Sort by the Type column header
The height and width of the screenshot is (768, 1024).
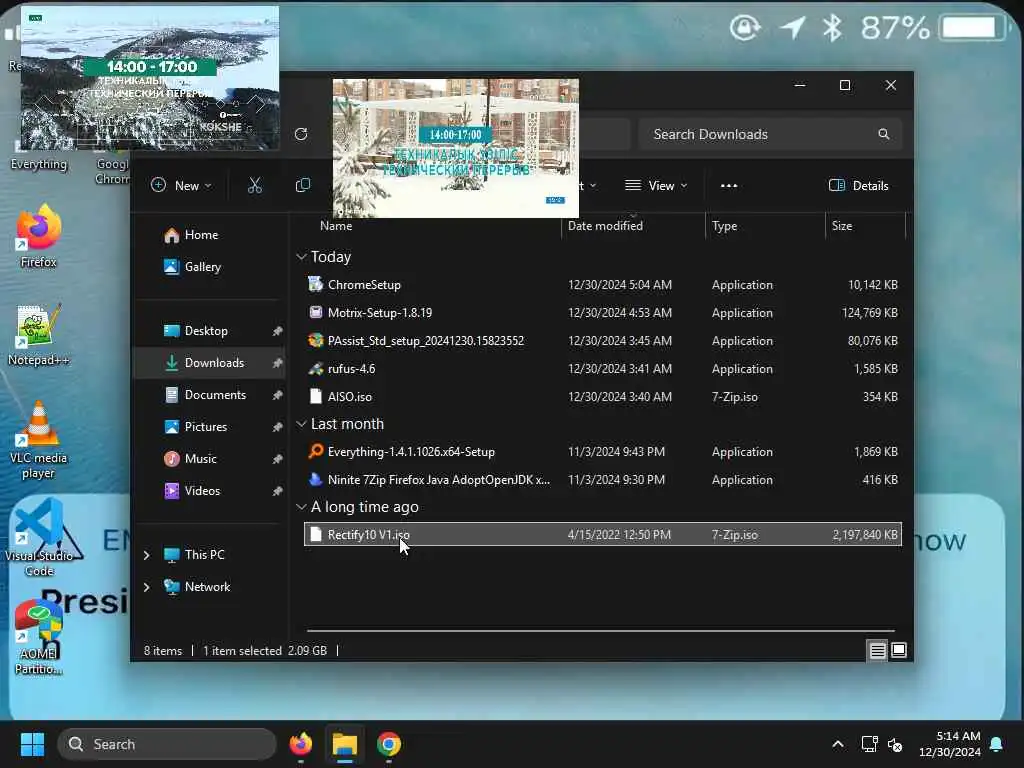[x=724, y=226]
